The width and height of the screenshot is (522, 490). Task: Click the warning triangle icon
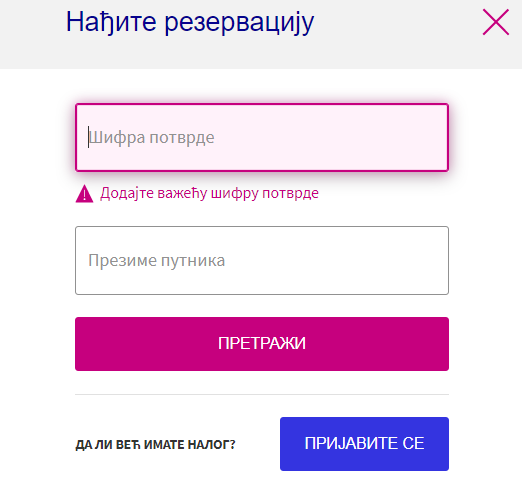pyautogui.click(x=84, y=193)
